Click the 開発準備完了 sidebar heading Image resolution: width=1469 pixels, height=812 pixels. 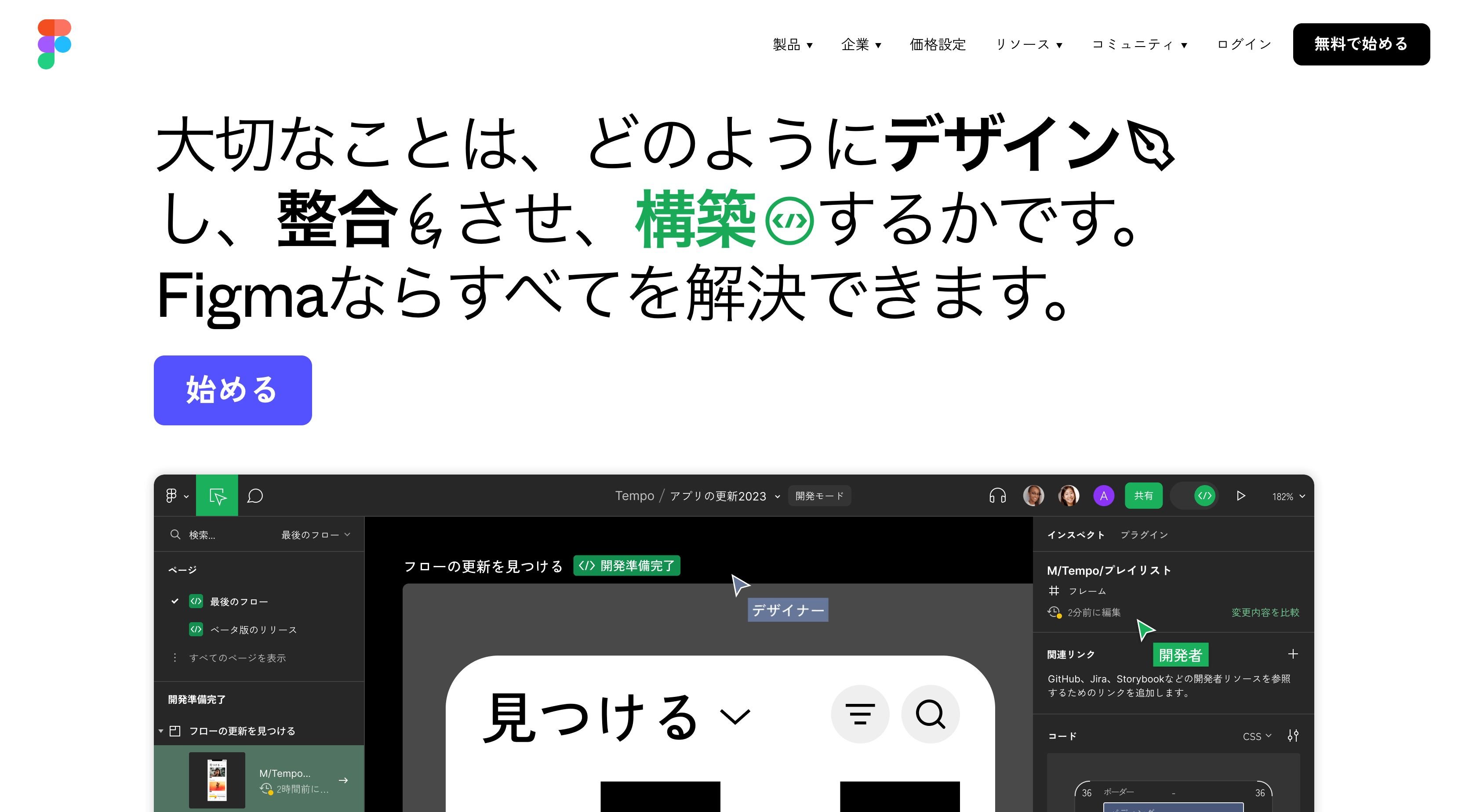pos(197,699)
